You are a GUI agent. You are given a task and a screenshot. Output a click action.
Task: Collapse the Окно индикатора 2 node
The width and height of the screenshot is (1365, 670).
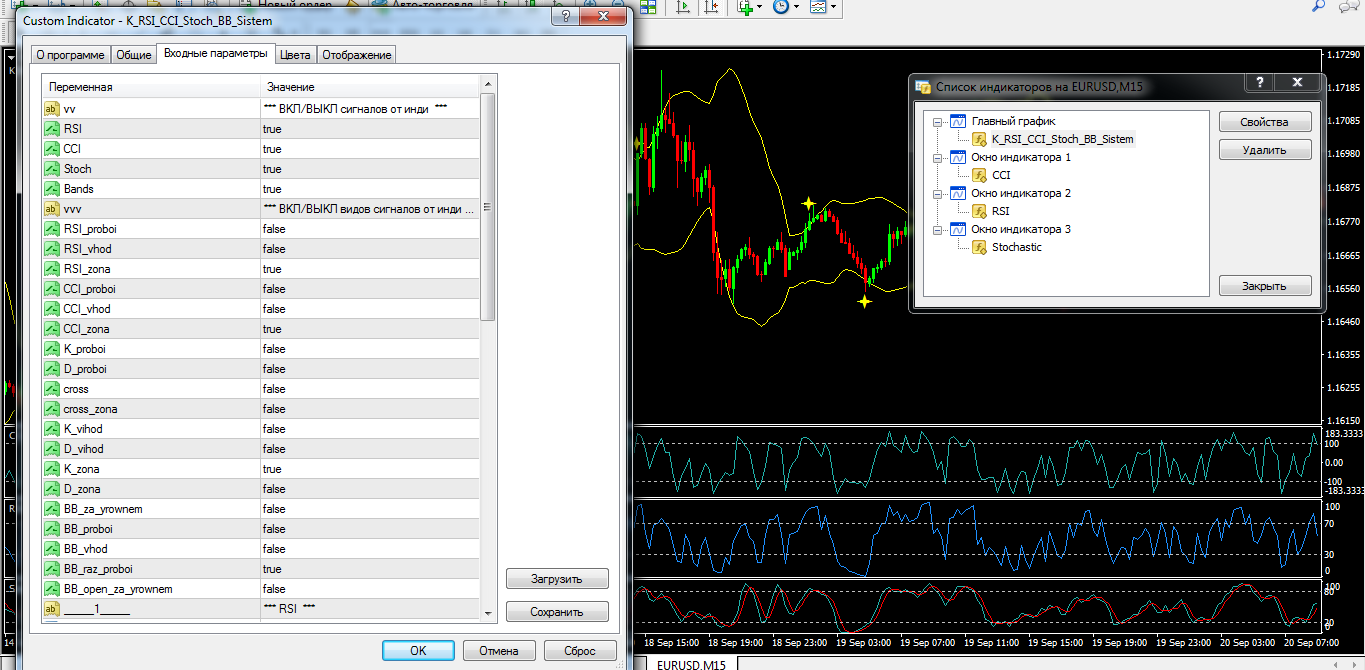938,194
